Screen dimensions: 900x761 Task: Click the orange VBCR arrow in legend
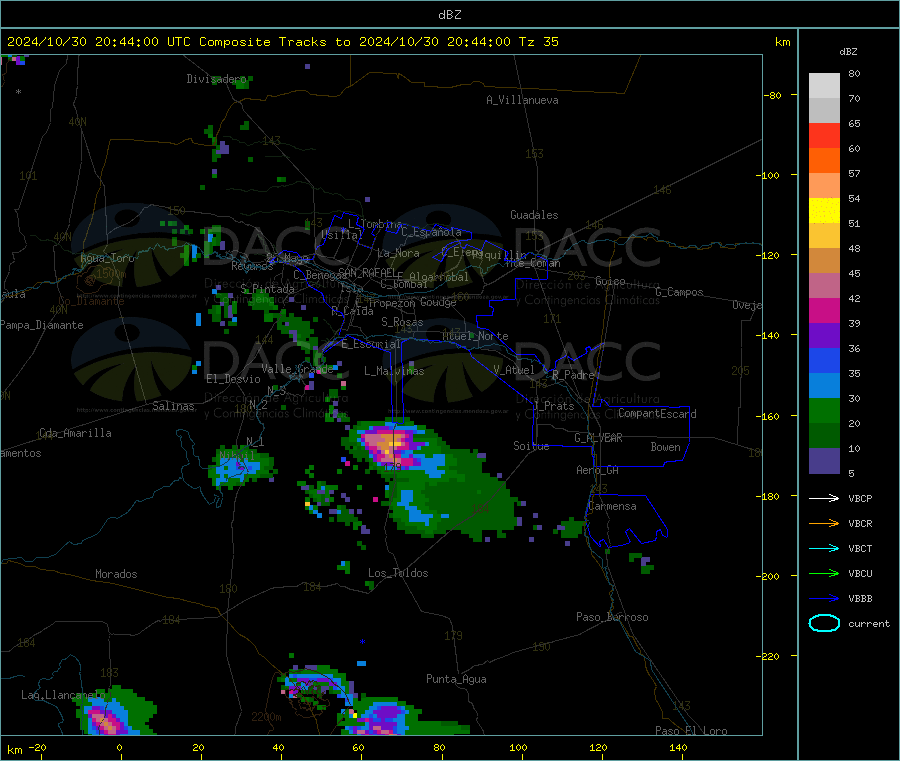[x=824, y=523]
